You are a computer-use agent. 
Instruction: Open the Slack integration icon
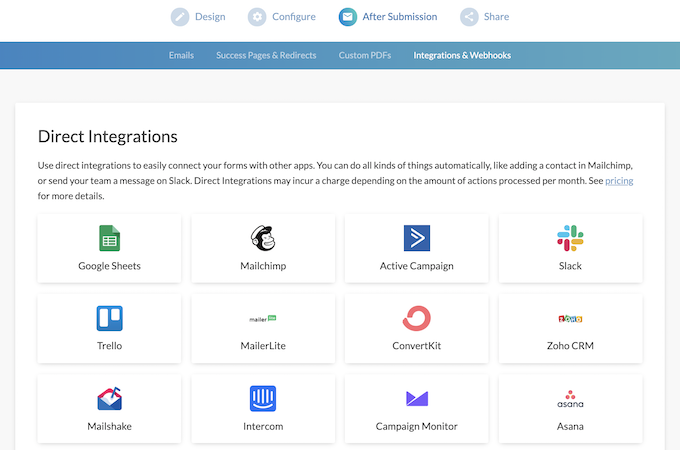(x=570, y=238)
